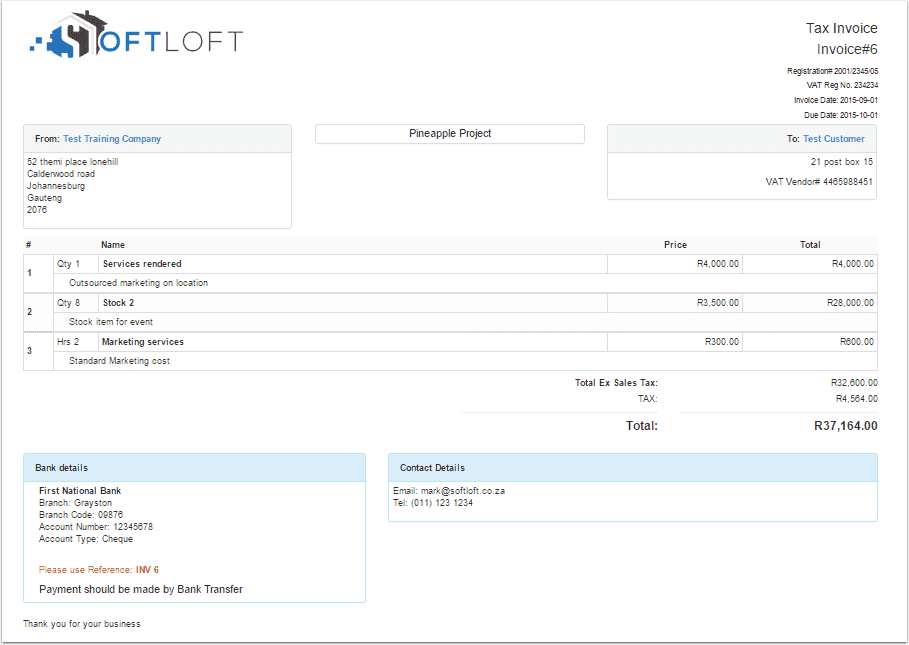Screen dimensions: 909x645
Task: Click address line 52 themi place lonehill
Action: click(x=72, y=162)
